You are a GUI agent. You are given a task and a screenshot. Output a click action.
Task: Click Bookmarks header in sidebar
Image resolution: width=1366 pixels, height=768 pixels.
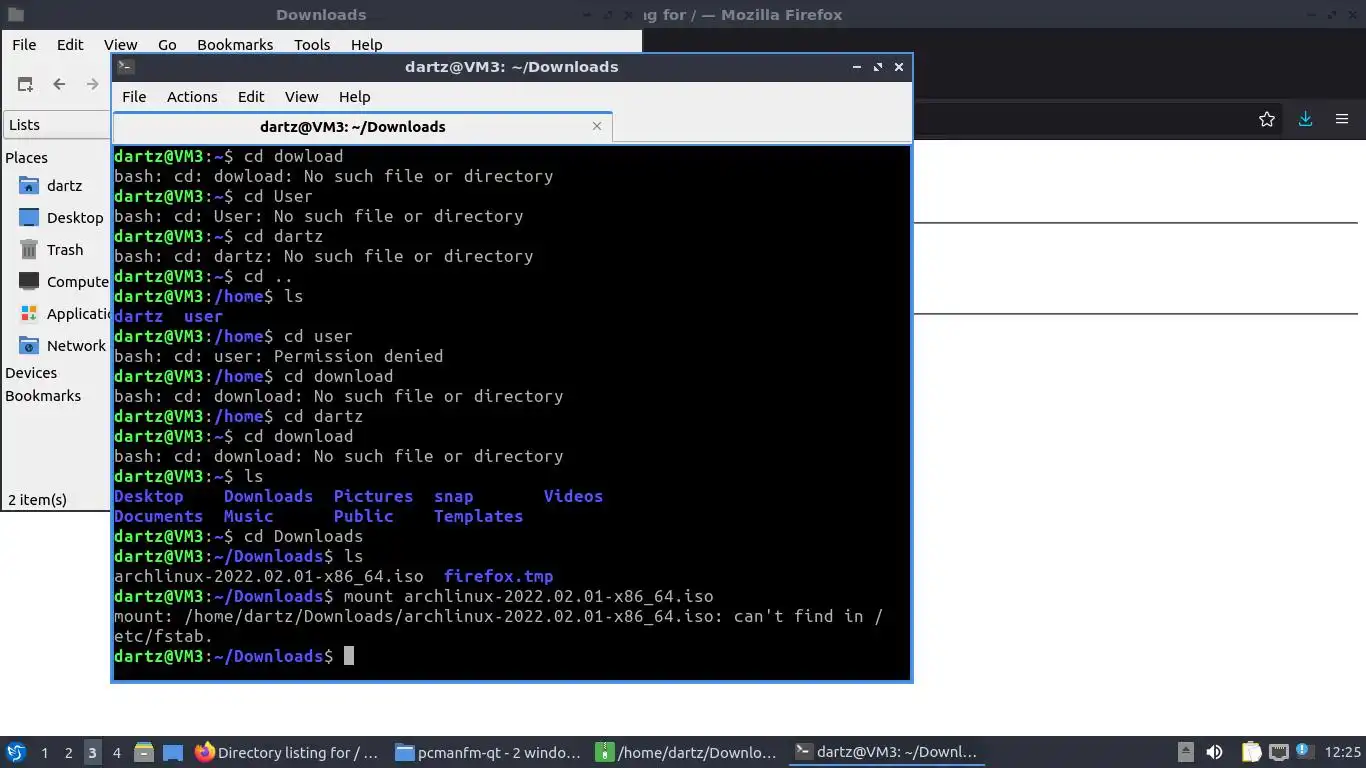point(43,396)
